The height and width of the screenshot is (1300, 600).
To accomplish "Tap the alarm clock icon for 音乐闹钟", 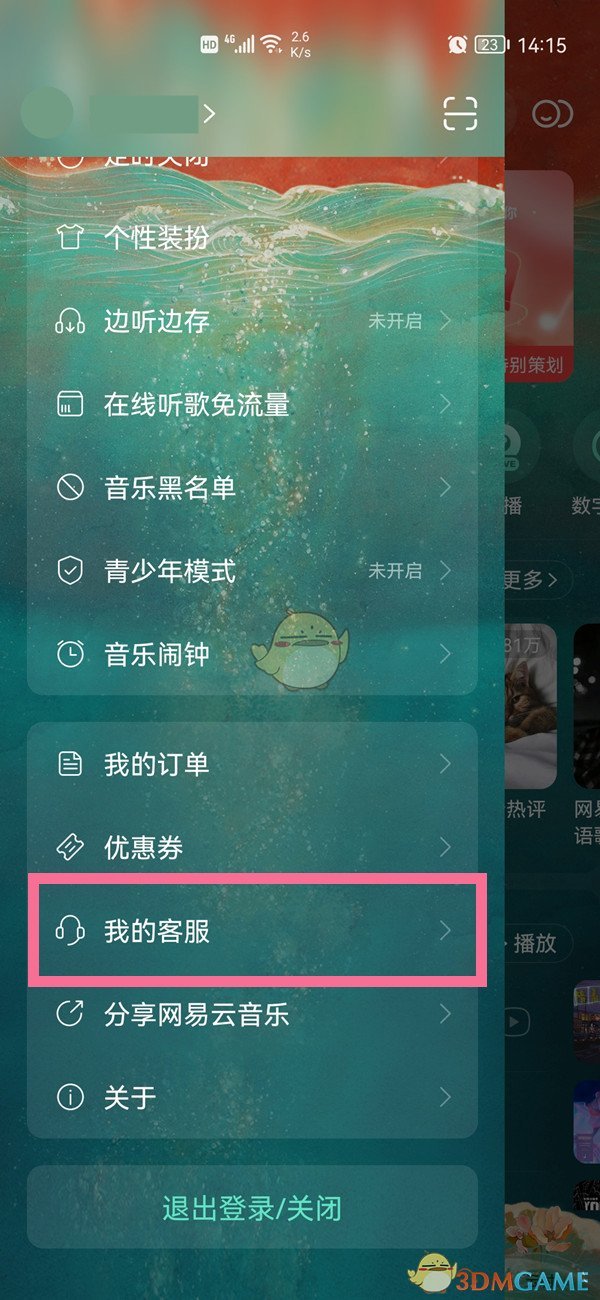I will coord(70,654).
